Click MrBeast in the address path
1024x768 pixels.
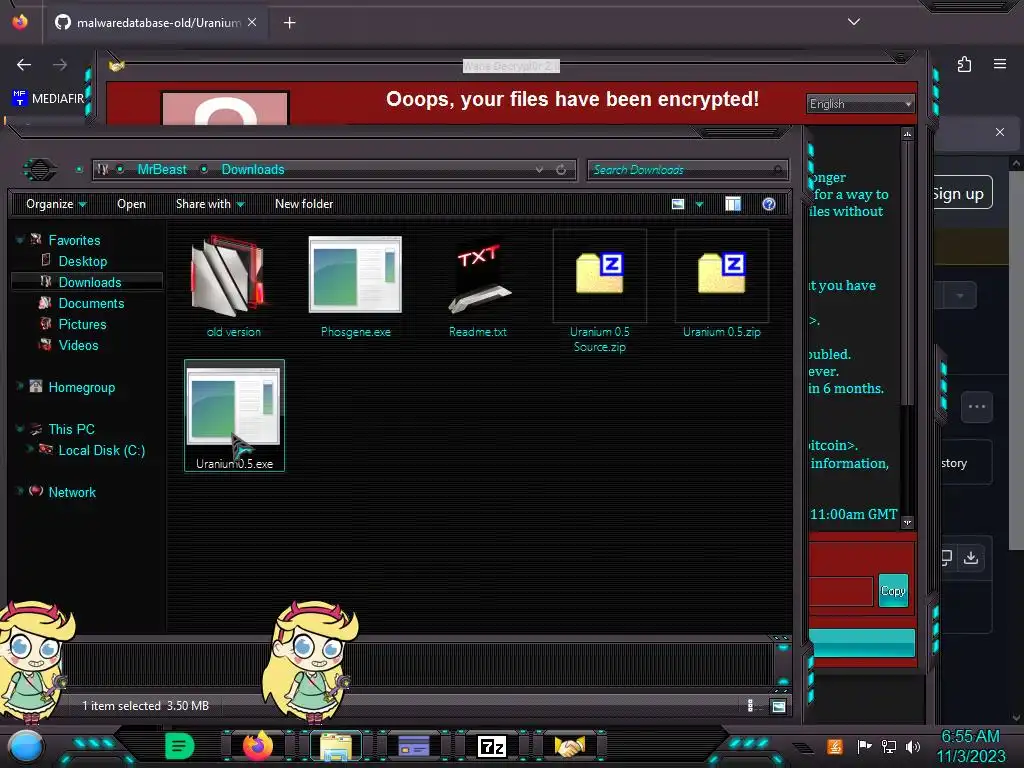[x=162, y=170]
